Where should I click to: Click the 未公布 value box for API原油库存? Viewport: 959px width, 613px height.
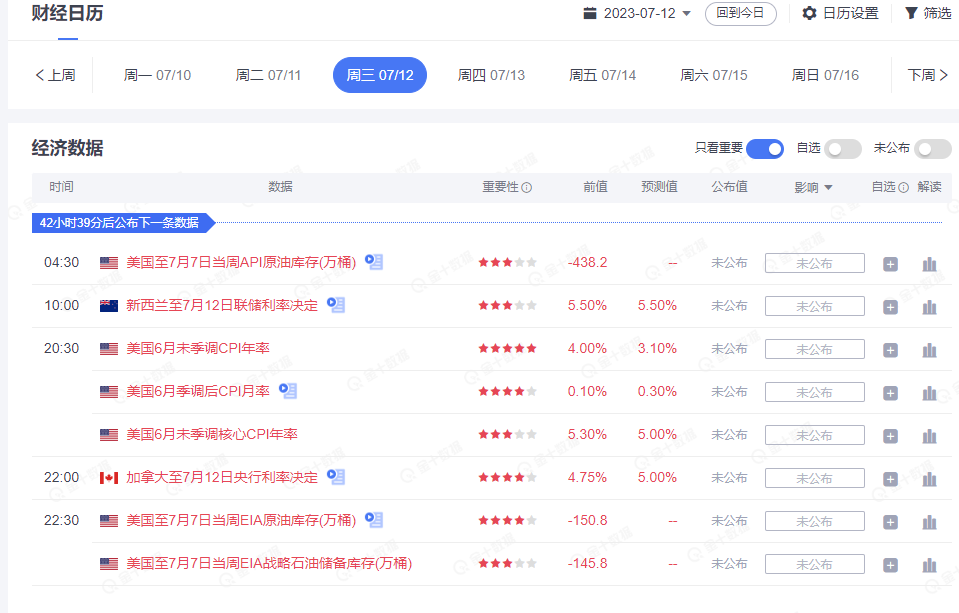pos(814,263)
